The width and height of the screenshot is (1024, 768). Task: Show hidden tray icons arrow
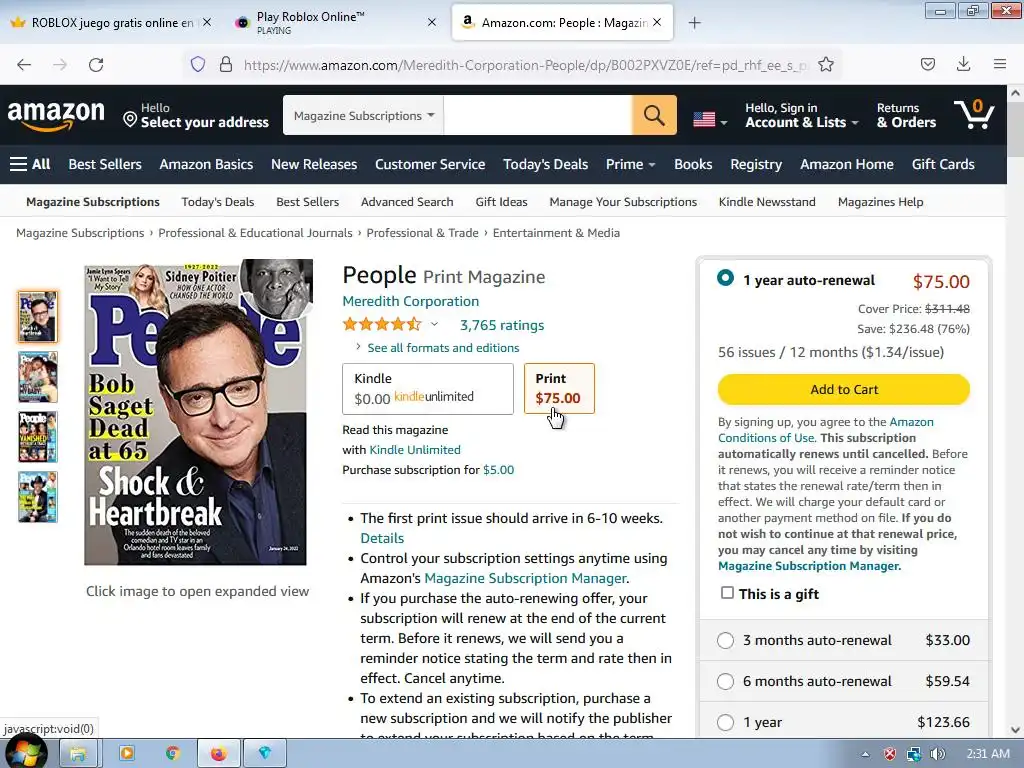(865, 754)
